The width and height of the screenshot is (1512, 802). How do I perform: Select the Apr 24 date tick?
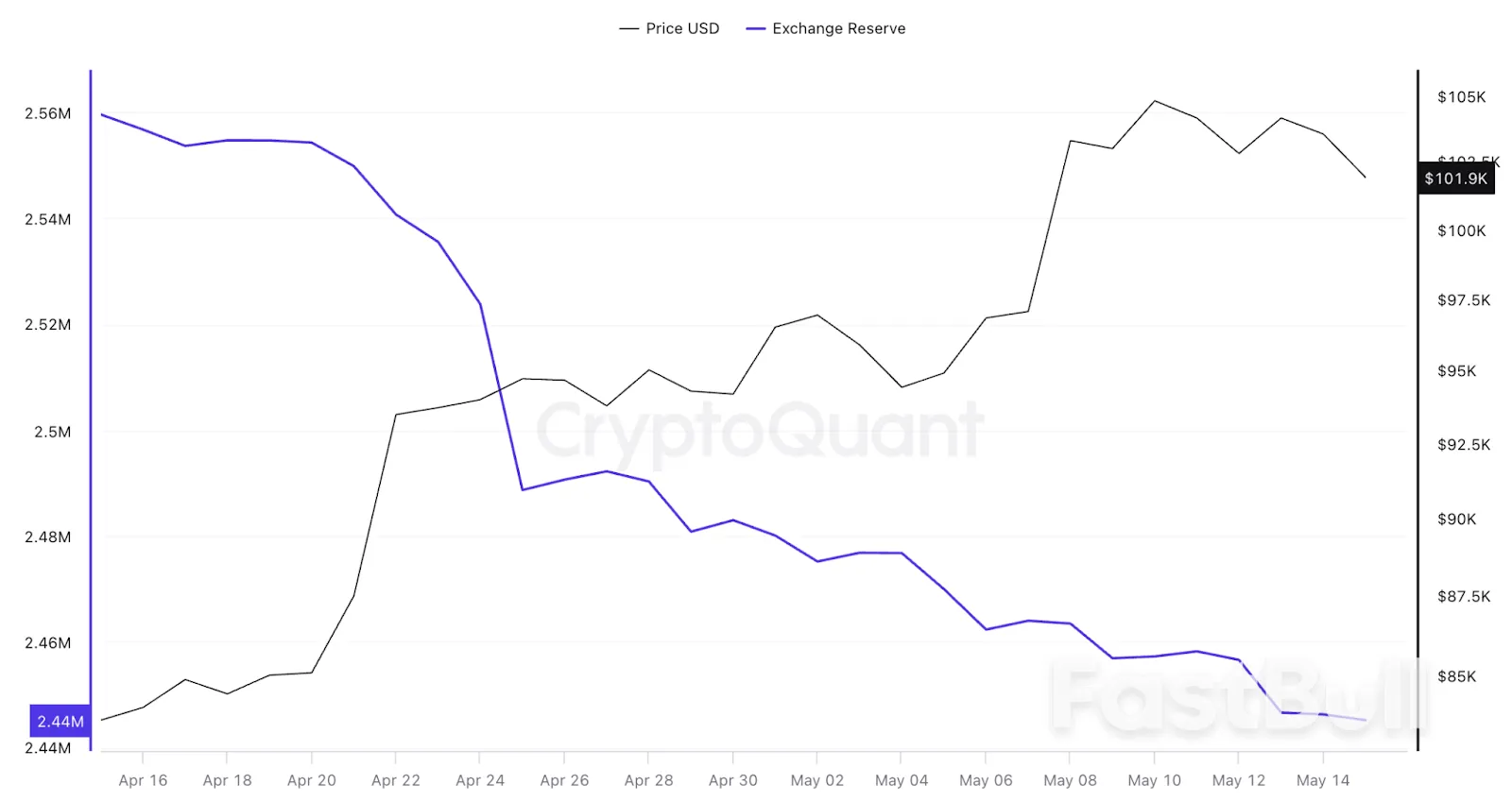coord(480,780)
